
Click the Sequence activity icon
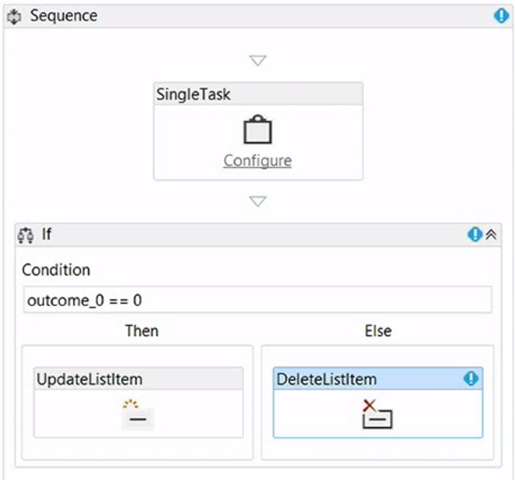[14, 16]
